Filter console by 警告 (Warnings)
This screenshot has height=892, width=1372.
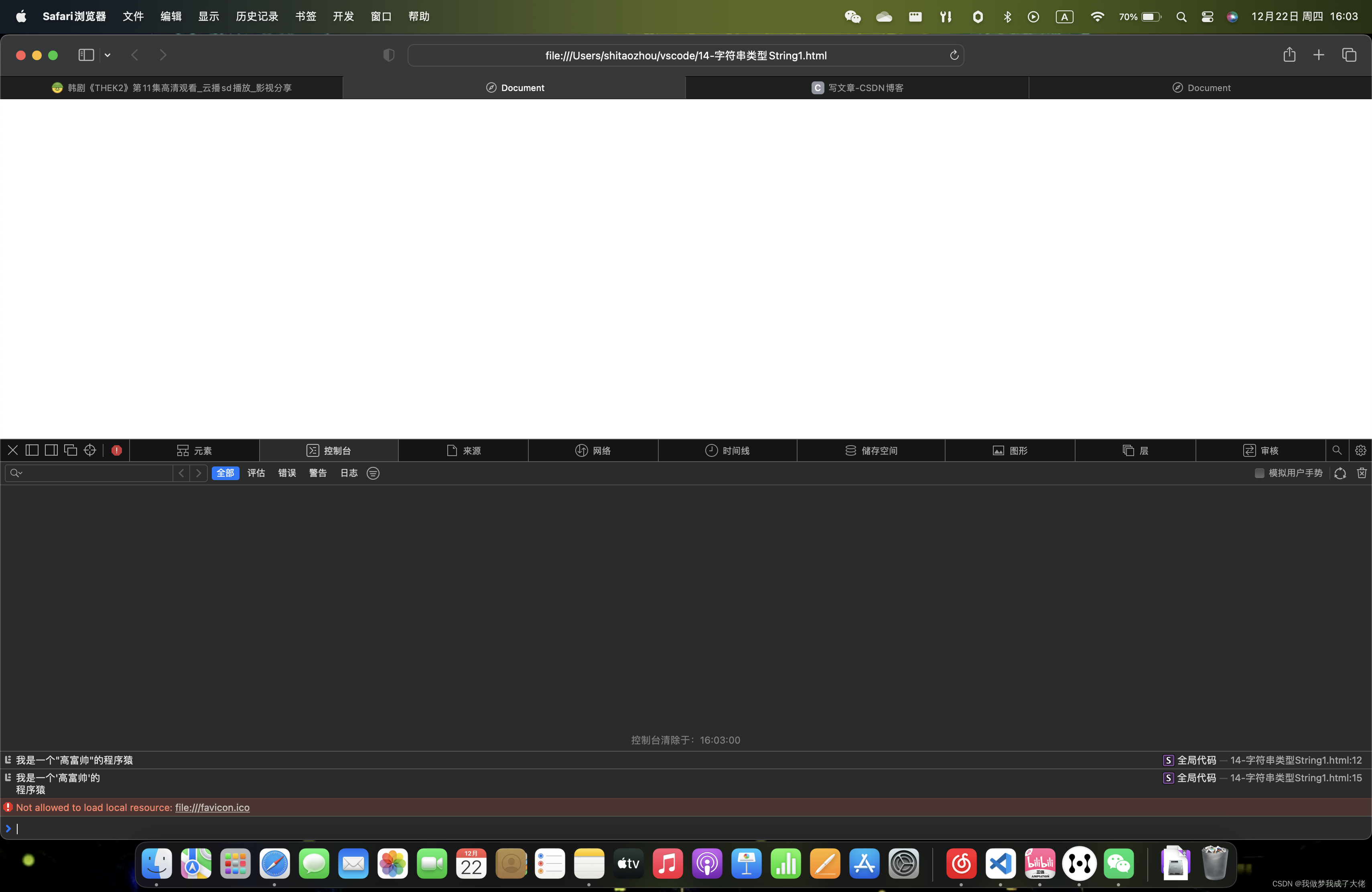[x=318, y=473]
